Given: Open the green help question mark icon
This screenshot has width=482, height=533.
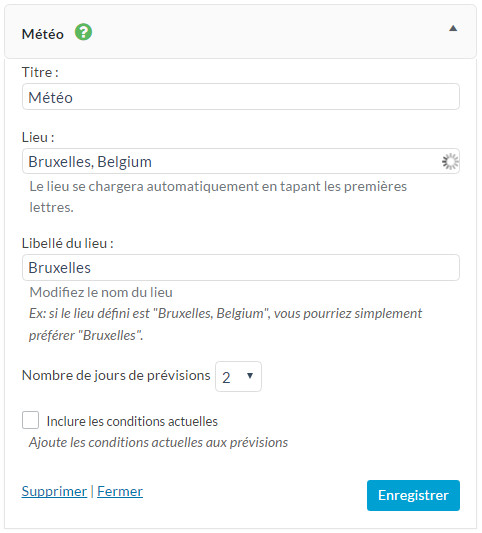Looking at the screenshot, I should pos(83,32).
